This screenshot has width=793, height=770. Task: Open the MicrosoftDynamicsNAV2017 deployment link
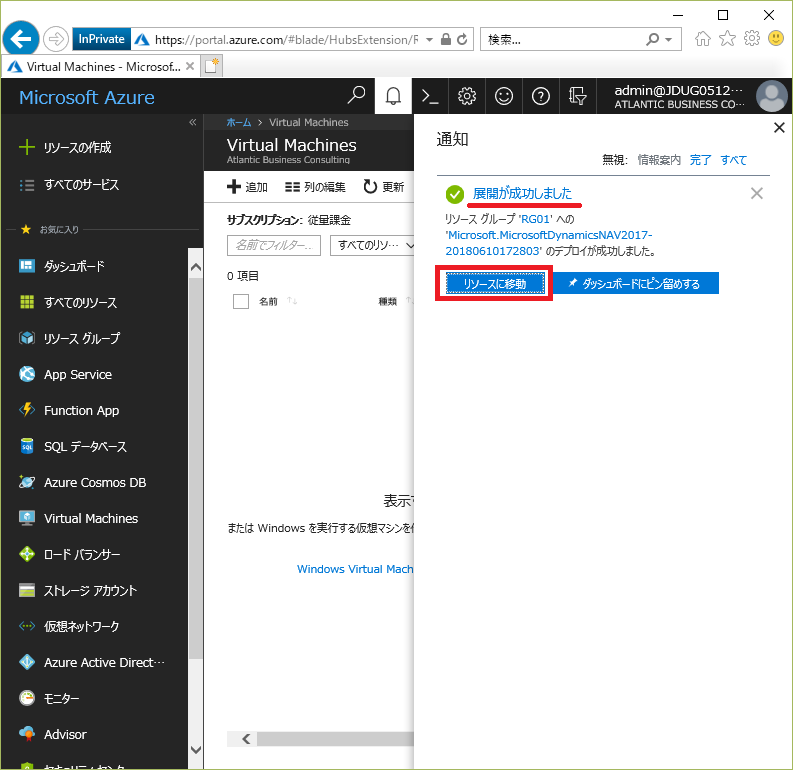(x=549, y=243)
